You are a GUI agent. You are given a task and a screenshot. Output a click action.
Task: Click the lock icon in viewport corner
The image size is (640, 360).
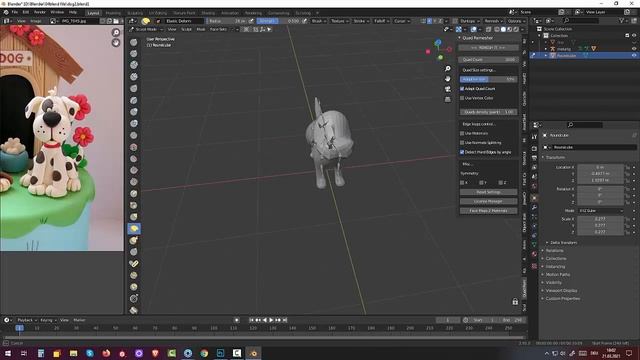coord(515,302)
